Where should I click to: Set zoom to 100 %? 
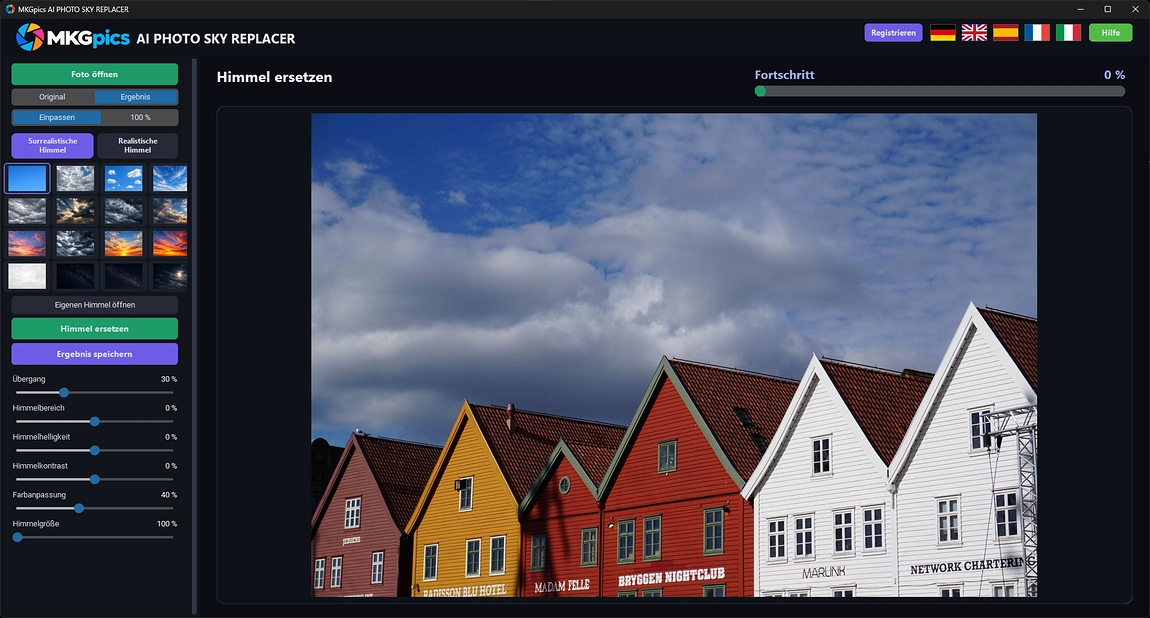pyautogui.click(x=140, y=117)
